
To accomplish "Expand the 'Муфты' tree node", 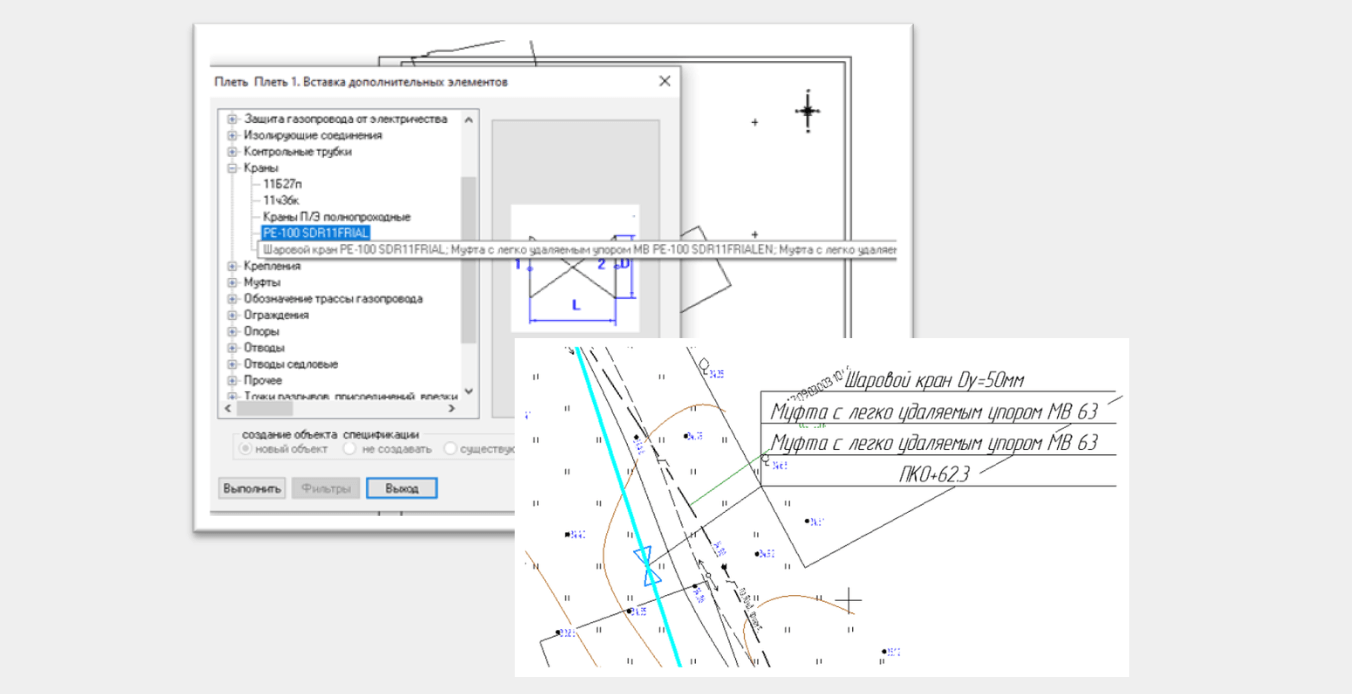I will [x=232, y=282].
